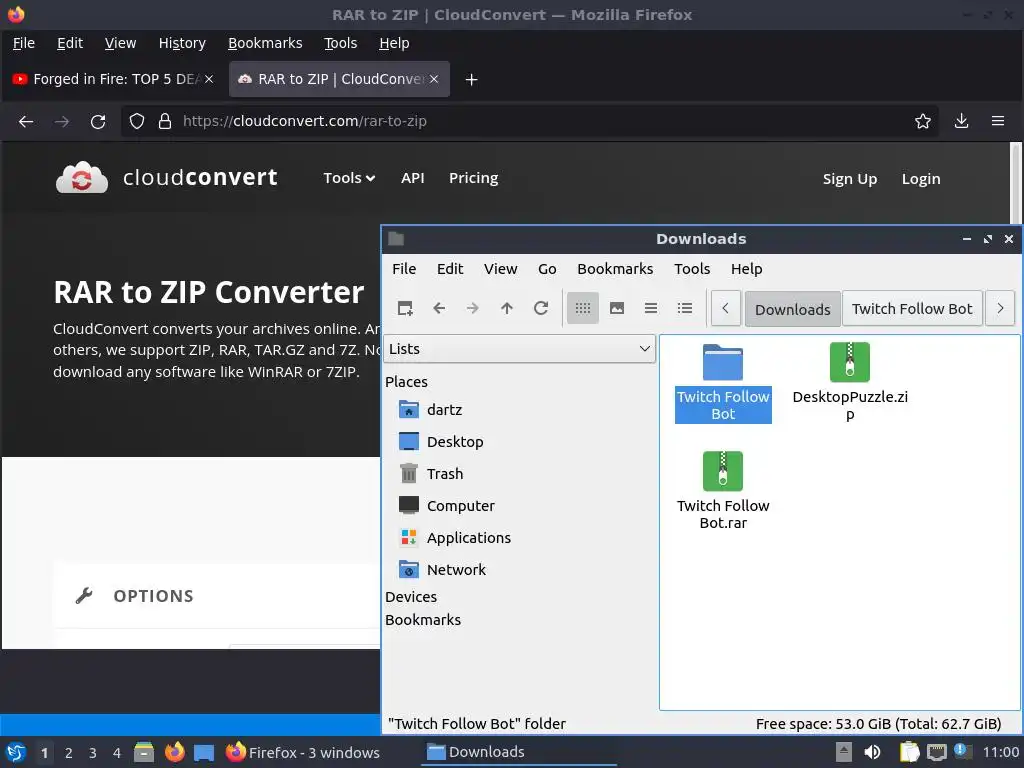Open the file manager Bookmarks menu

point(615,269)
